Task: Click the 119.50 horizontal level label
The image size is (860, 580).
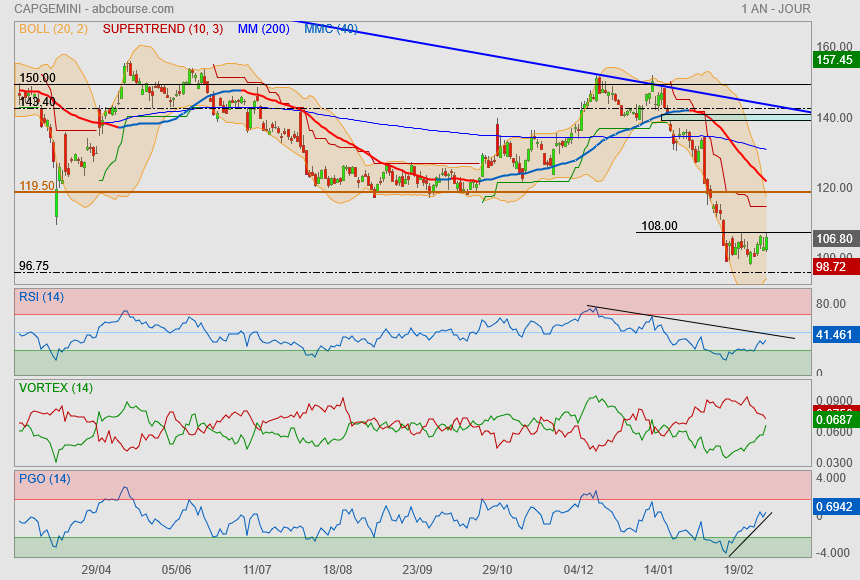Action: click(37, 186)
